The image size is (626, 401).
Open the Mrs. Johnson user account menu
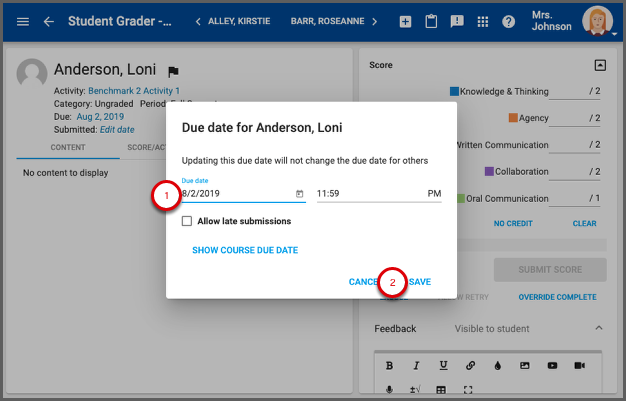(x=598, y=21)
